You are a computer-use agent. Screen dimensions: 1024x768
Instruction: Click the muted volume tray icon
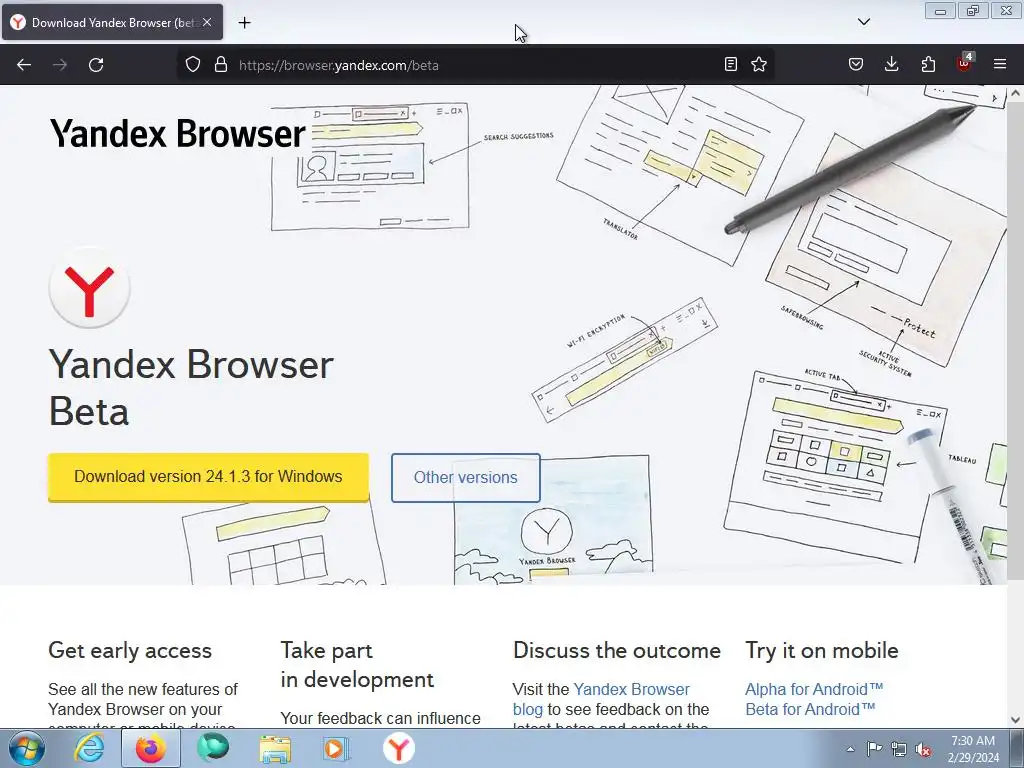[923, 749]
